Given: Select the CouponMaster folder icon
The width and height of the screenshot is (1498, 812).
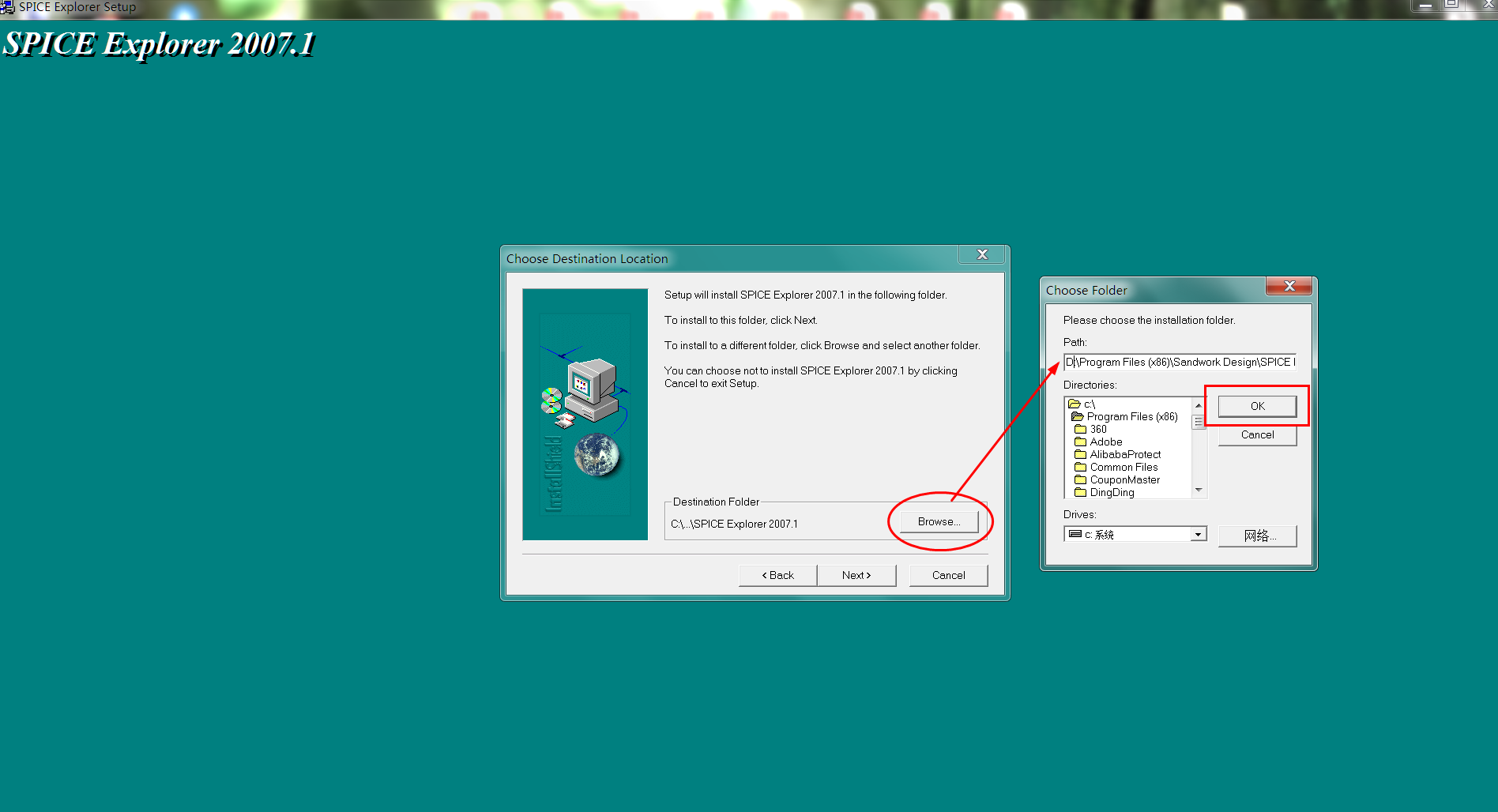Looking at the screenshot, I should [x=1082, y=479].
